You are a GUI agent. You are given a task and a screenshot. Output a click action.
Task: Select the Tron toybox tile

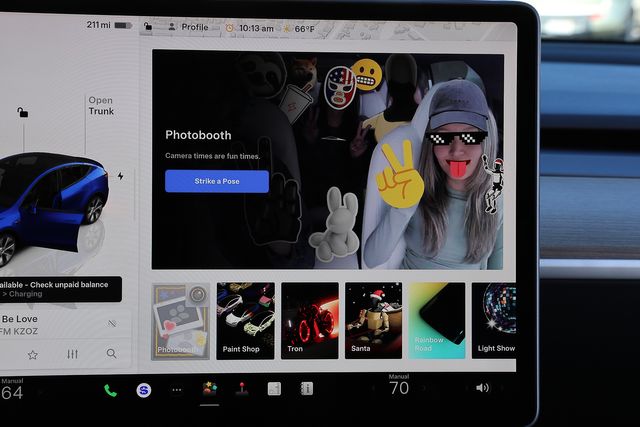coord(309,320)
